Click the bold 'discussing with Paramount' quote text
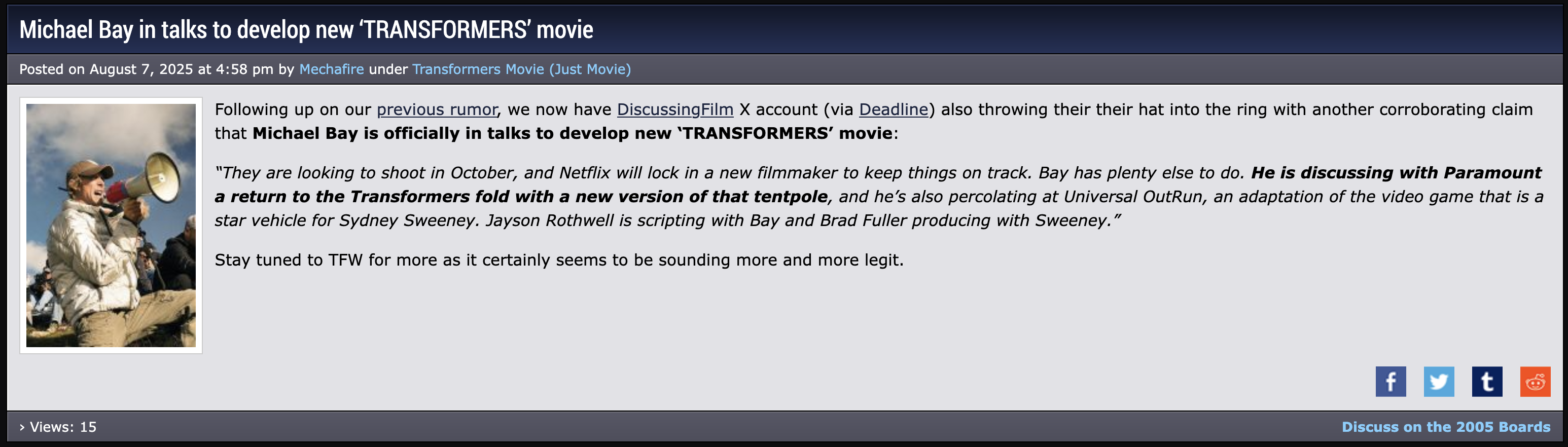Screen dimensions: 1568x447 (1394, 173)
